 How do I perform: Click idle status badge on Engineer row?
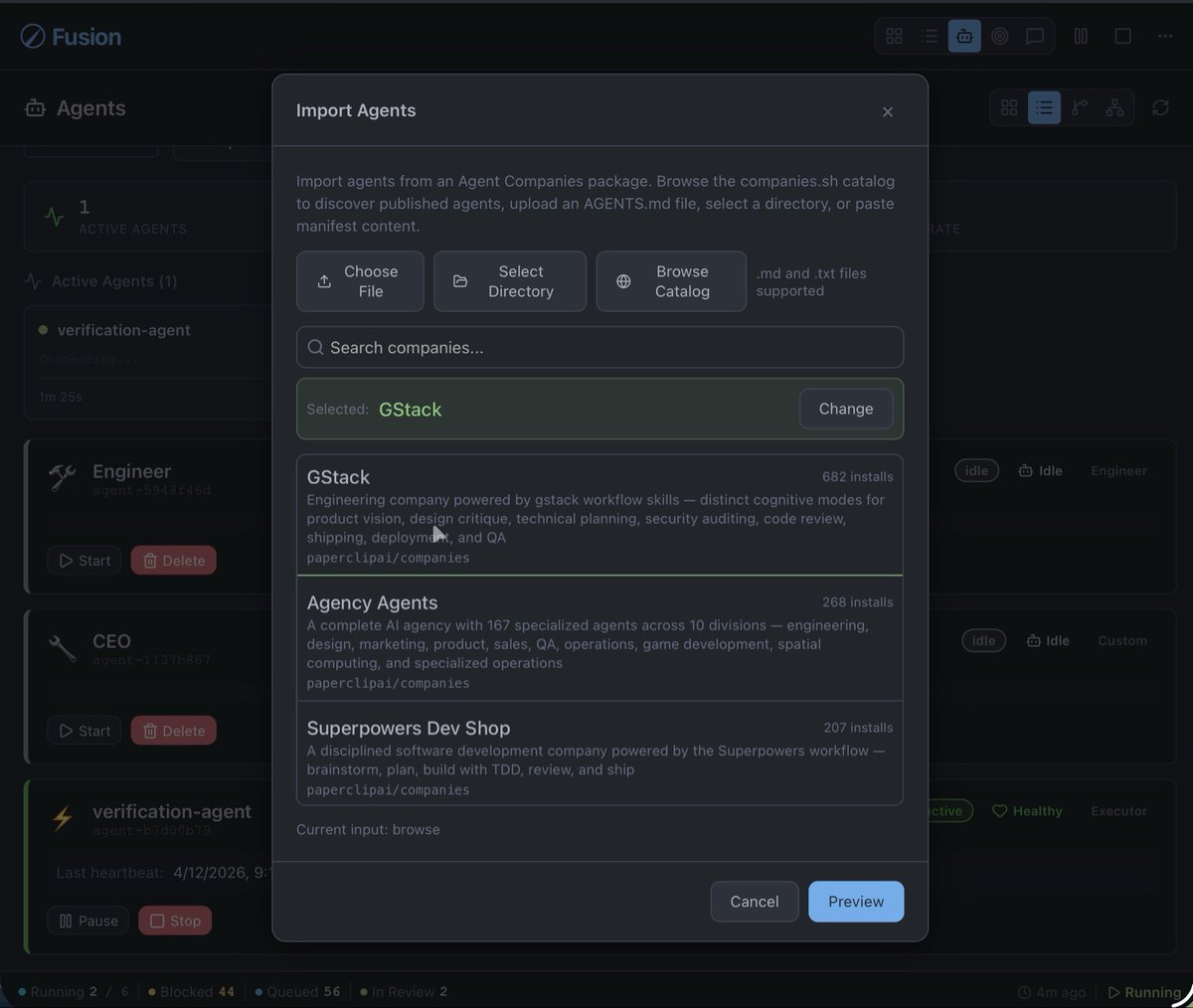(977, 470)
